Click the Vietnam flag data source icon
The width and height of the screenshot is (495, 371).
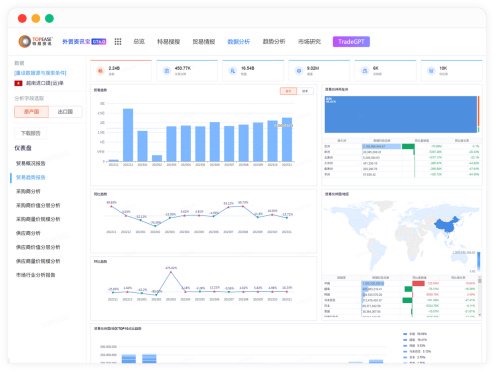[18, 83]
